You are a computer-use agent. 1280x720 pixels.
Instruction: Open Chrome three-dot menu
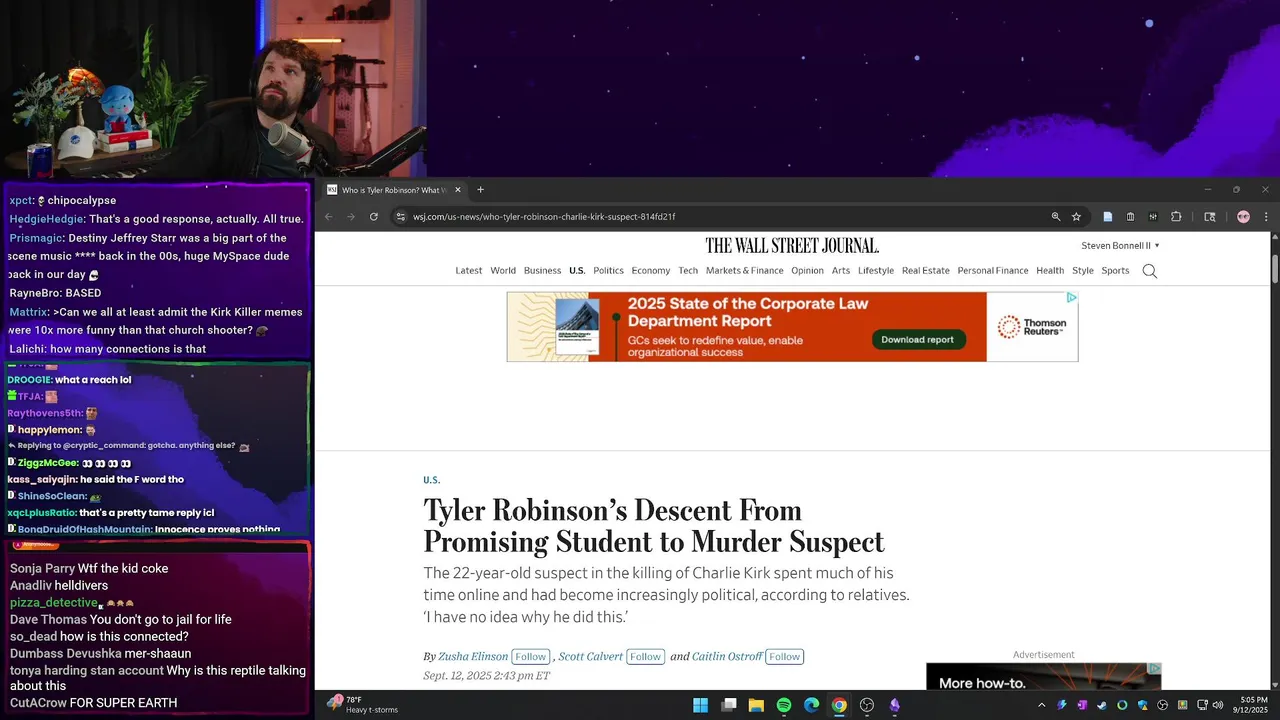[1265, 216]
